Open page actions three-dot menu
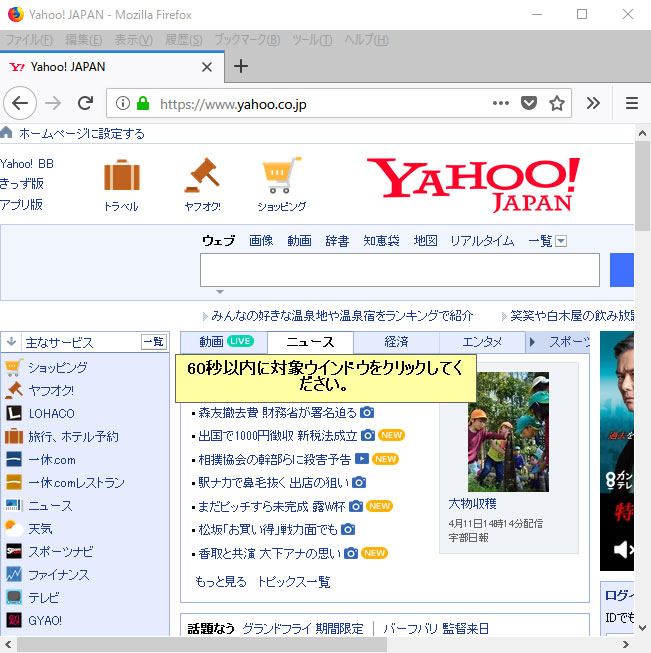The width and height of the screenshot is (651, 653). [x=501, y=103]
